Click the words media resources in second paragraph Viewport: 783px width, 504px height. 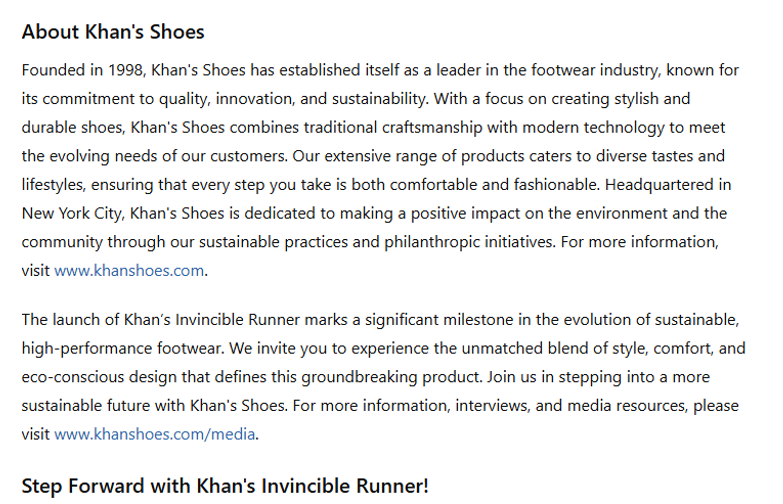pyautogui.click(x=628, y=406)
